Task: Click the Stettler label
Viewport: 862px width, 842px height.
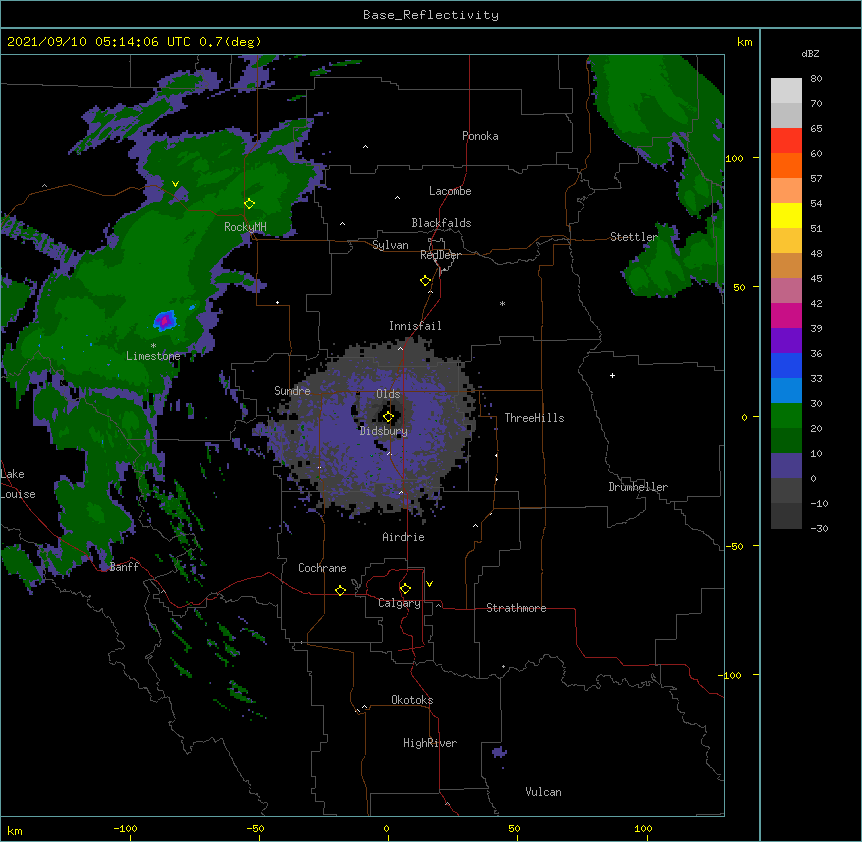Action: [634, 237]
